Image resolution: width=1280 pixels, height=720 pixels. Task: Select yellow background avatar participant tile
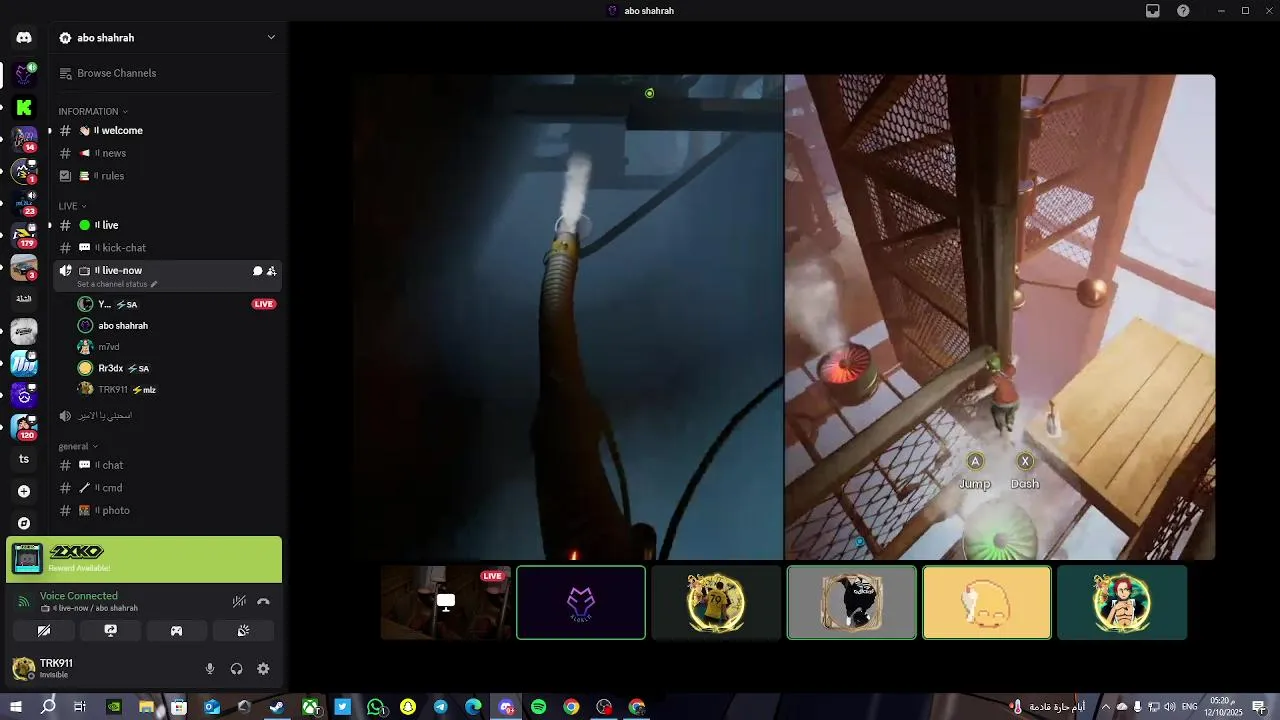point(987,602)
